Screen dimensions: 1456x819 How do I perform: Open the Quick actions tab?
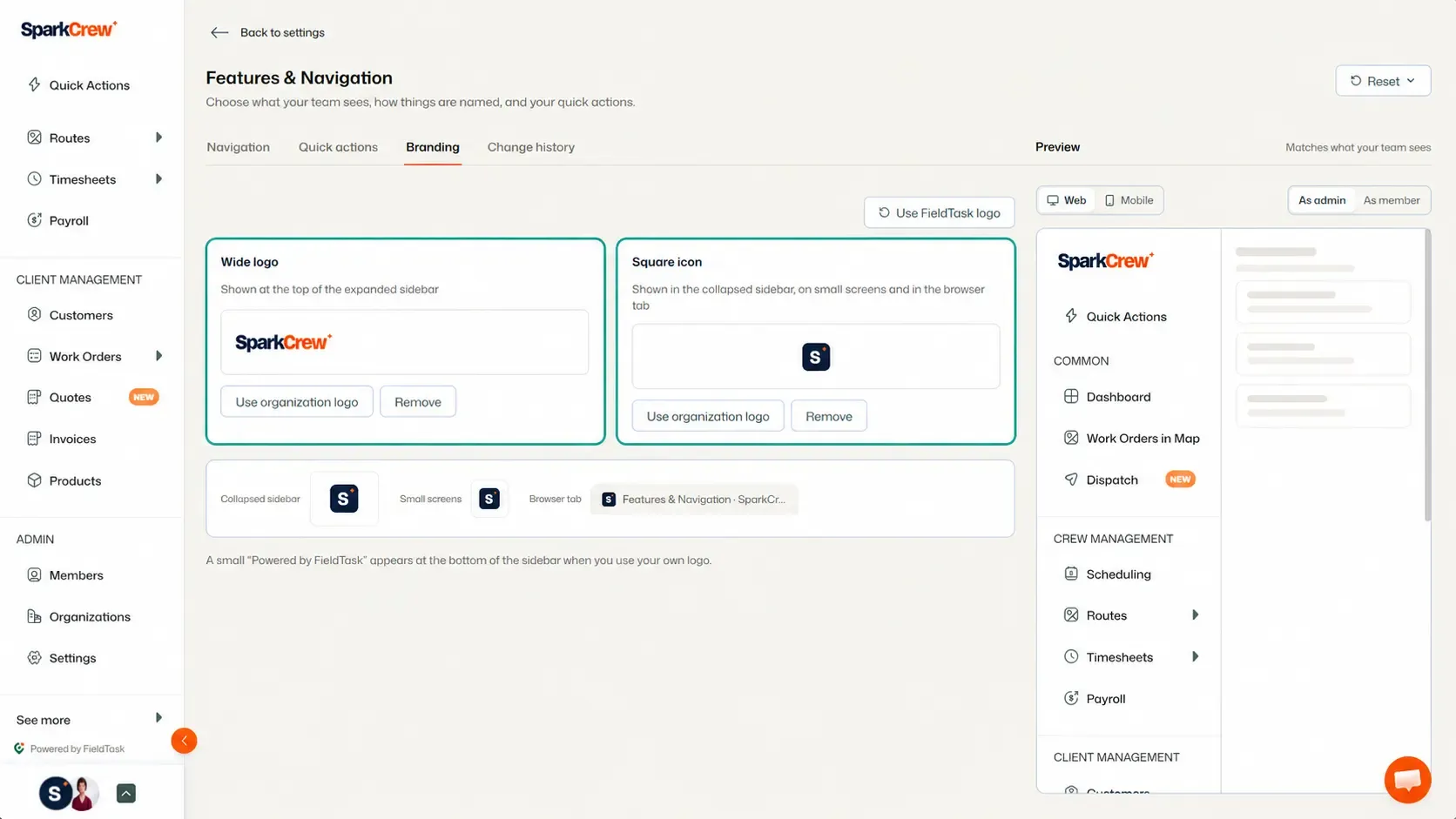pyautogui.click(x=338, y=147)
